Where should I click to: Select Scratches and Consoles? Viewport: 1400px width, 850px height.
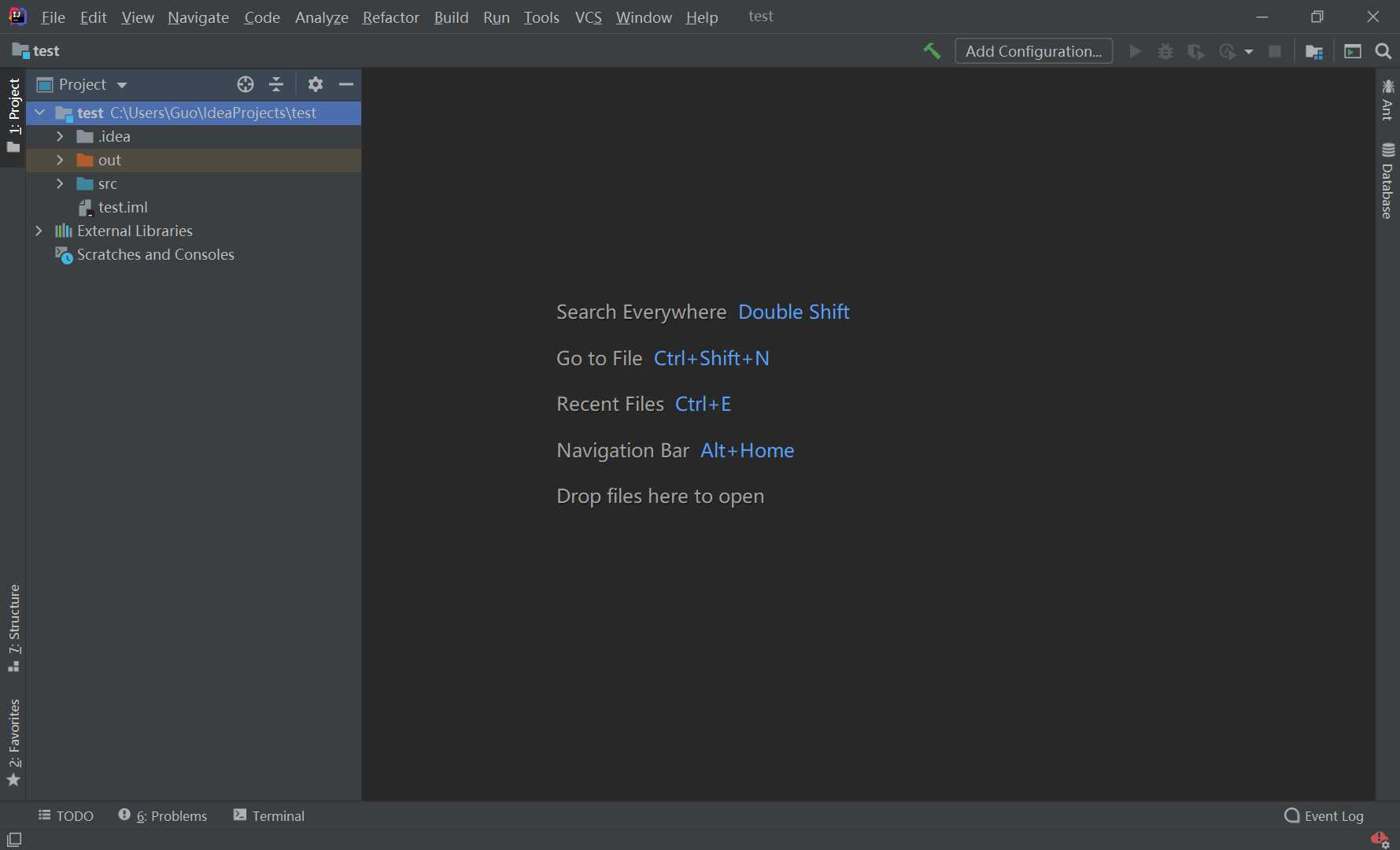click(x=155, y=254)
